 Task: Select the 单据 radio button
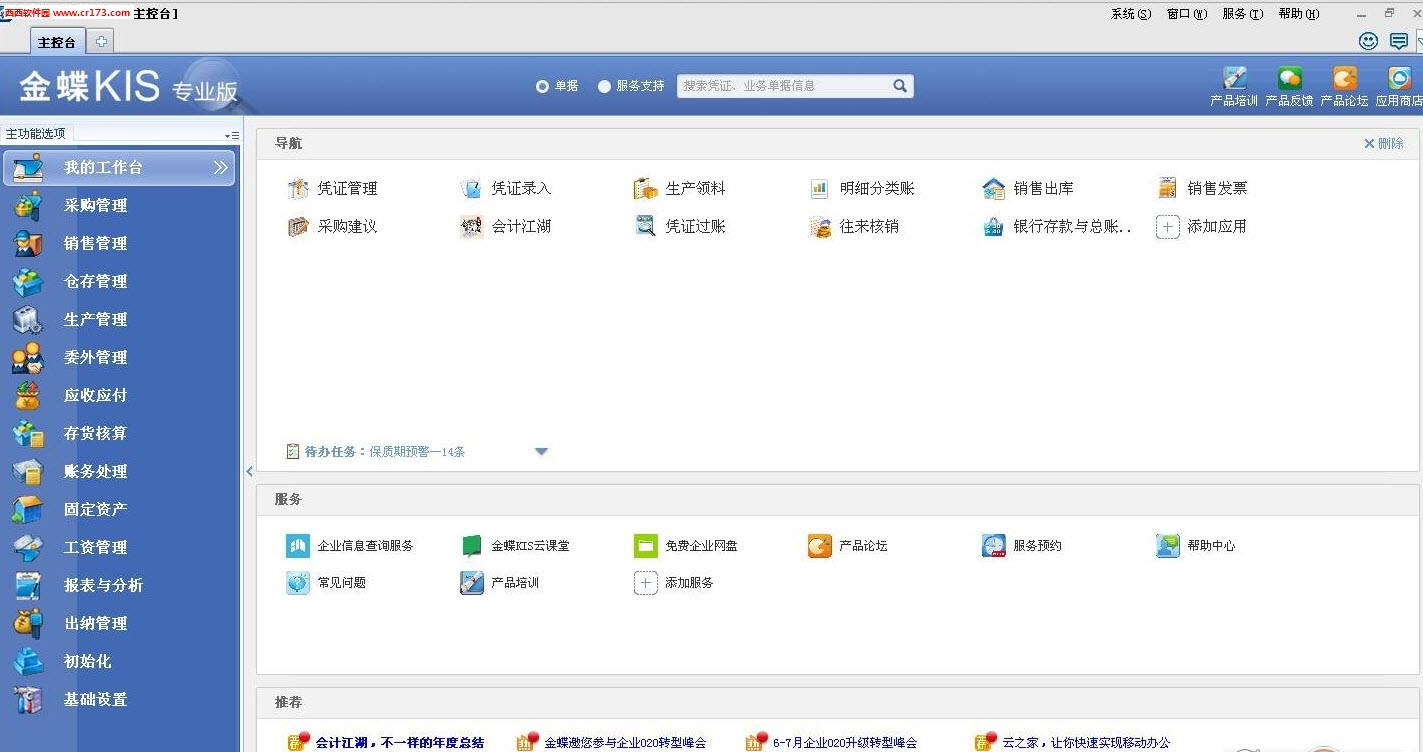542,86
